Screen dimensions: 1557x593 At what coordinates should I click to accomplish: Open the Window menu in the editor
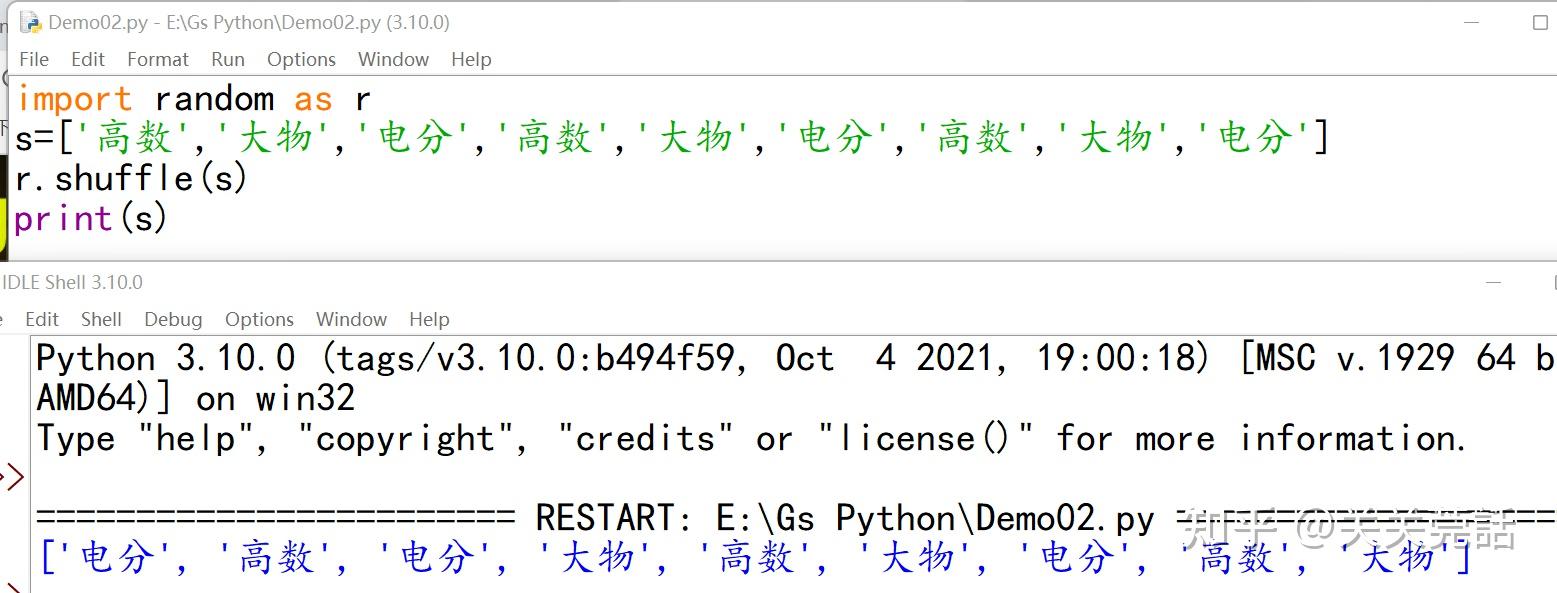(x=392, y=59)
